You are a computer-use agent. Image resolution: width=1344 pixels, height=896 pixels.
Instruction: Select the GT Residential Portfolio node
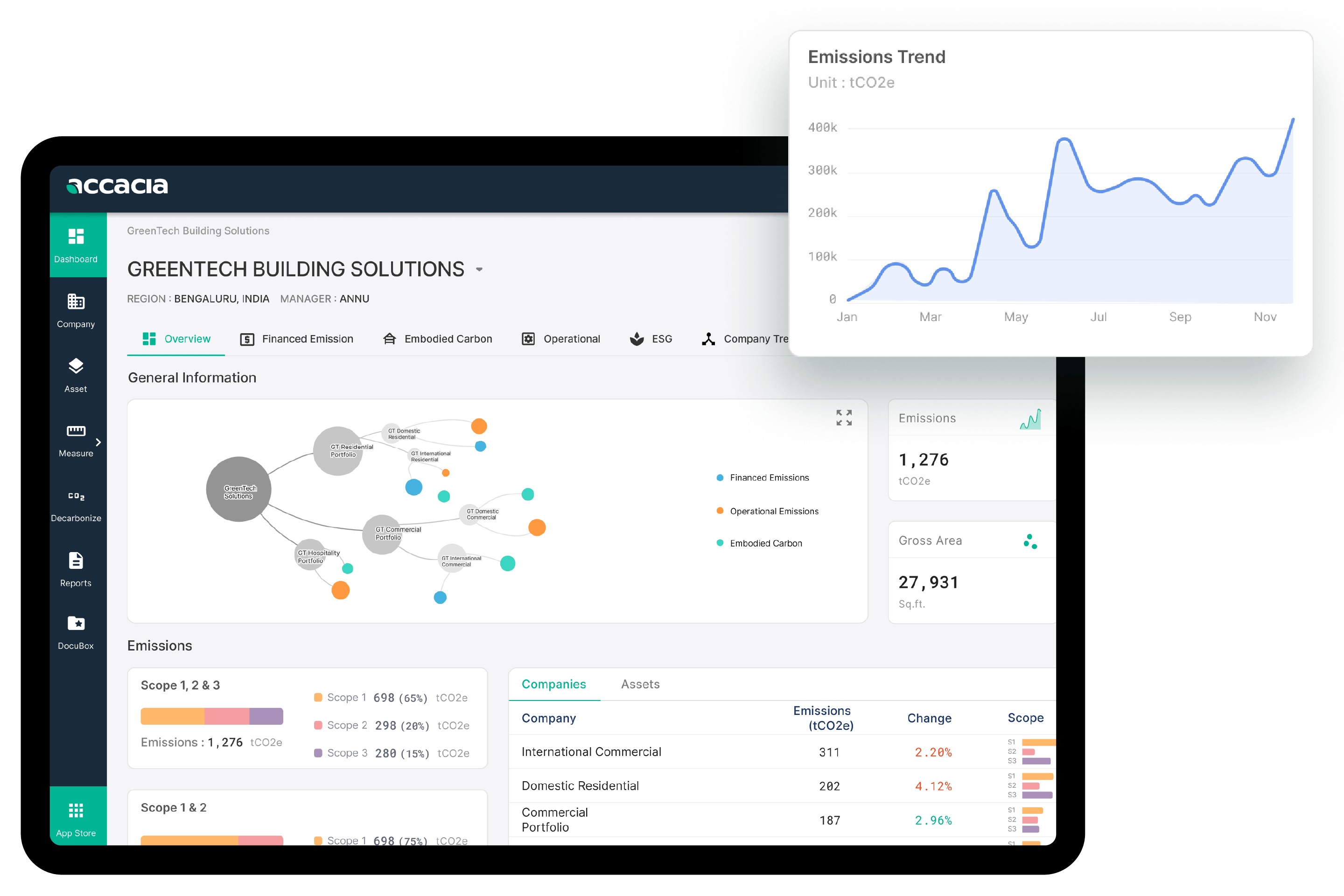pyautogui.click(x=338, y=451)
